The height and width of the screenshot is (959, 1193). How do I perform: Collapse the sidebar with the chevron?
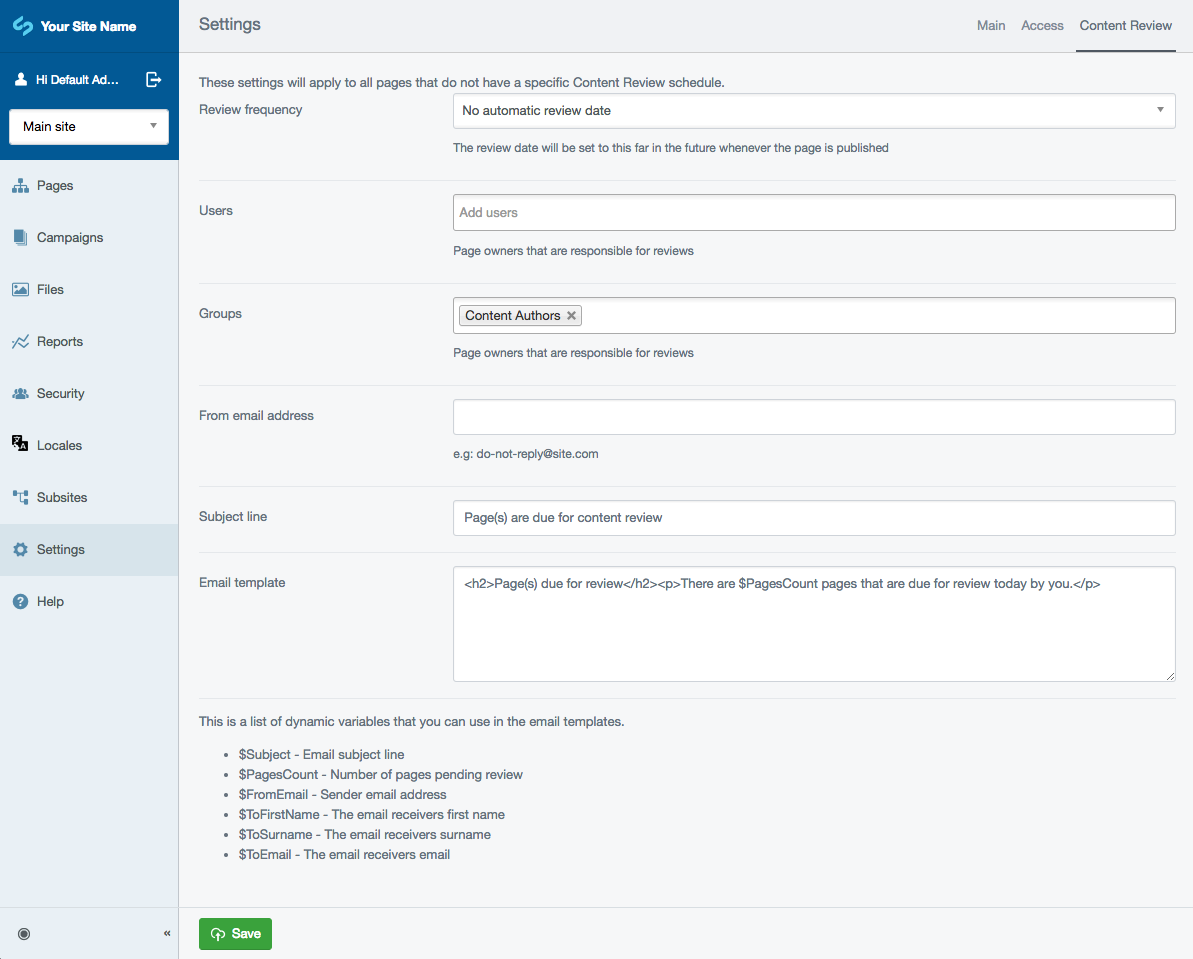(x=167, y=933)
